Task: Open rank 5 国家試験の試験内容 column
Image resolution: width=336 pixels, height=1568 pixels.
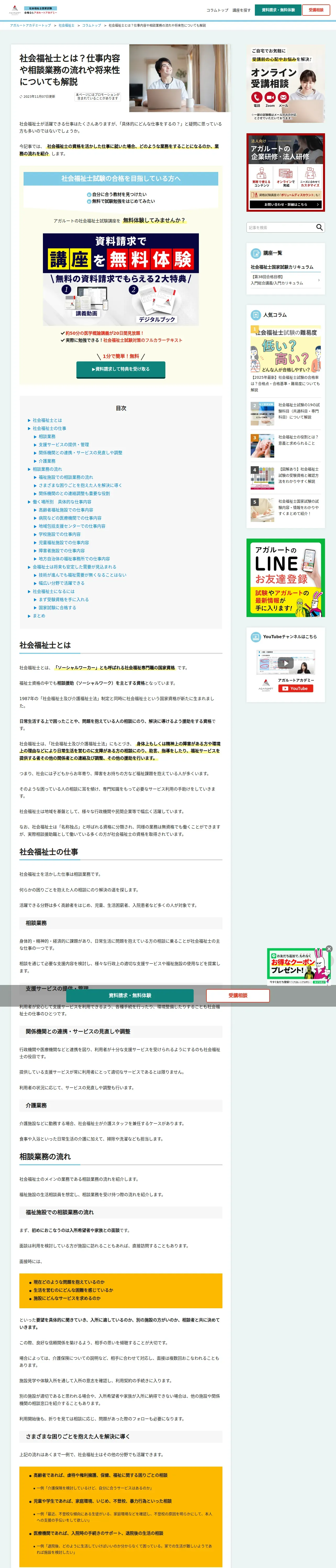Action: 285,510
